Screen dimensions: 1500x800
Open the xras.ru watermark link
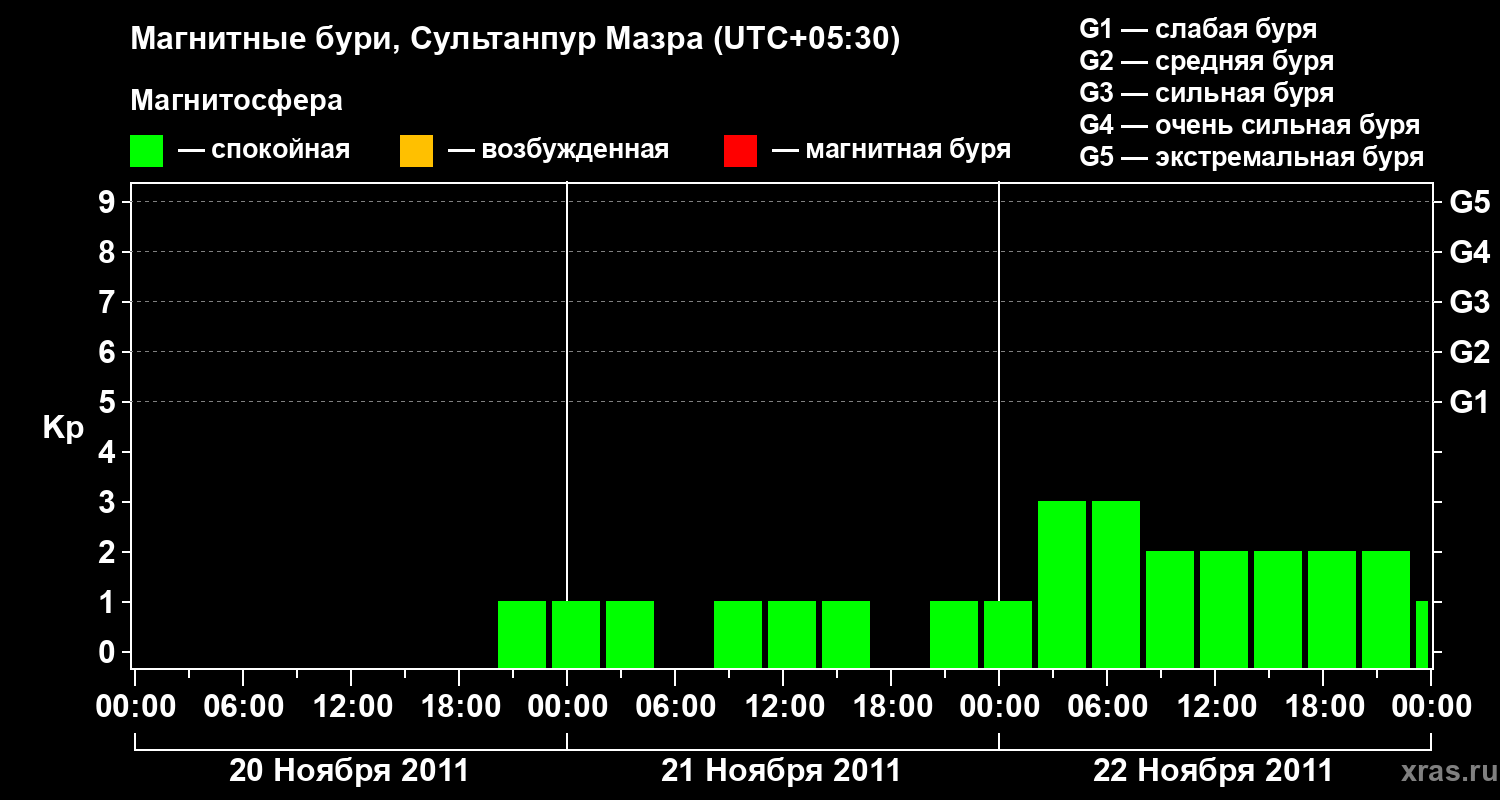click(1442, 771)
